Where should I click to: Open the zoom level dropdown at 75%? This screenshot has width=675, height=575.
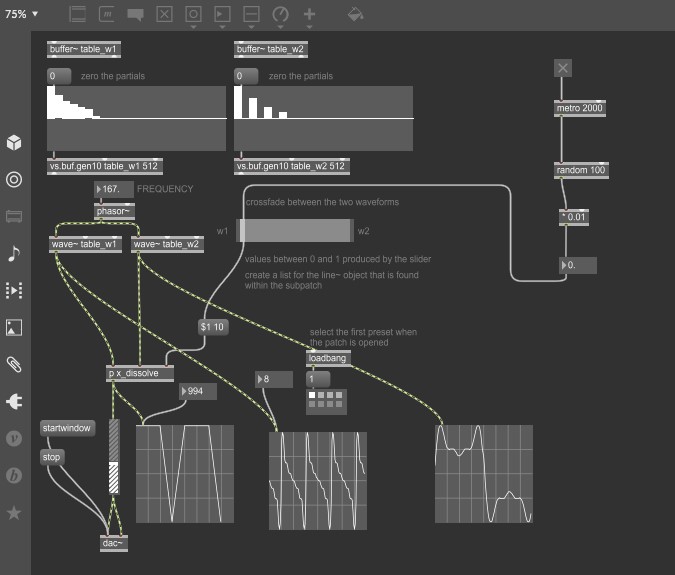pos(22,14)
